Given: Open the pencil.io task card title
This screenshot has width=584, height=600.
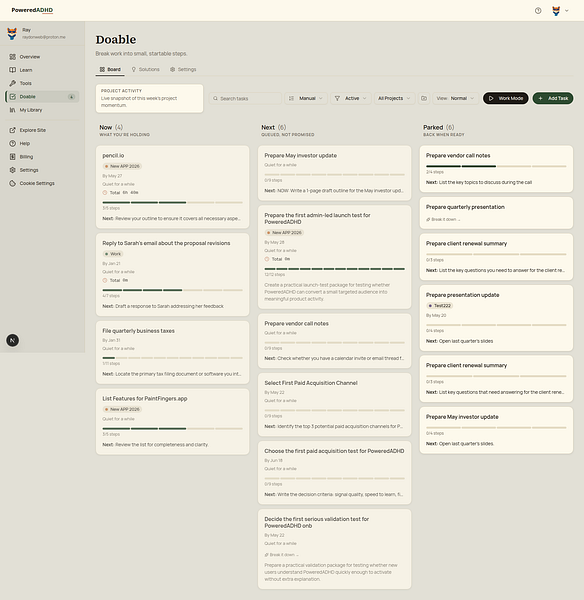Looking at the screenshot, I should pos(113,155).
